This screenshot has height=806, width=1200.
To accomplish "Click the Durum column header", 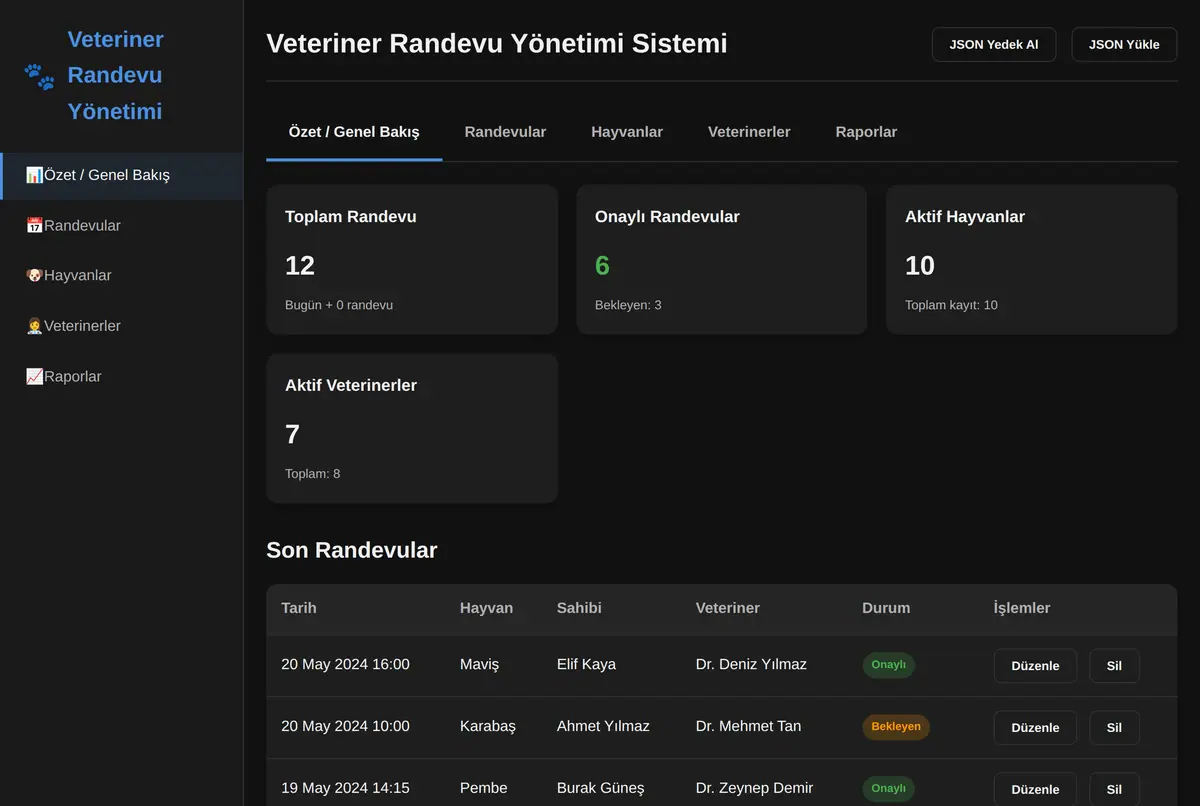I will tap(886, 608).
